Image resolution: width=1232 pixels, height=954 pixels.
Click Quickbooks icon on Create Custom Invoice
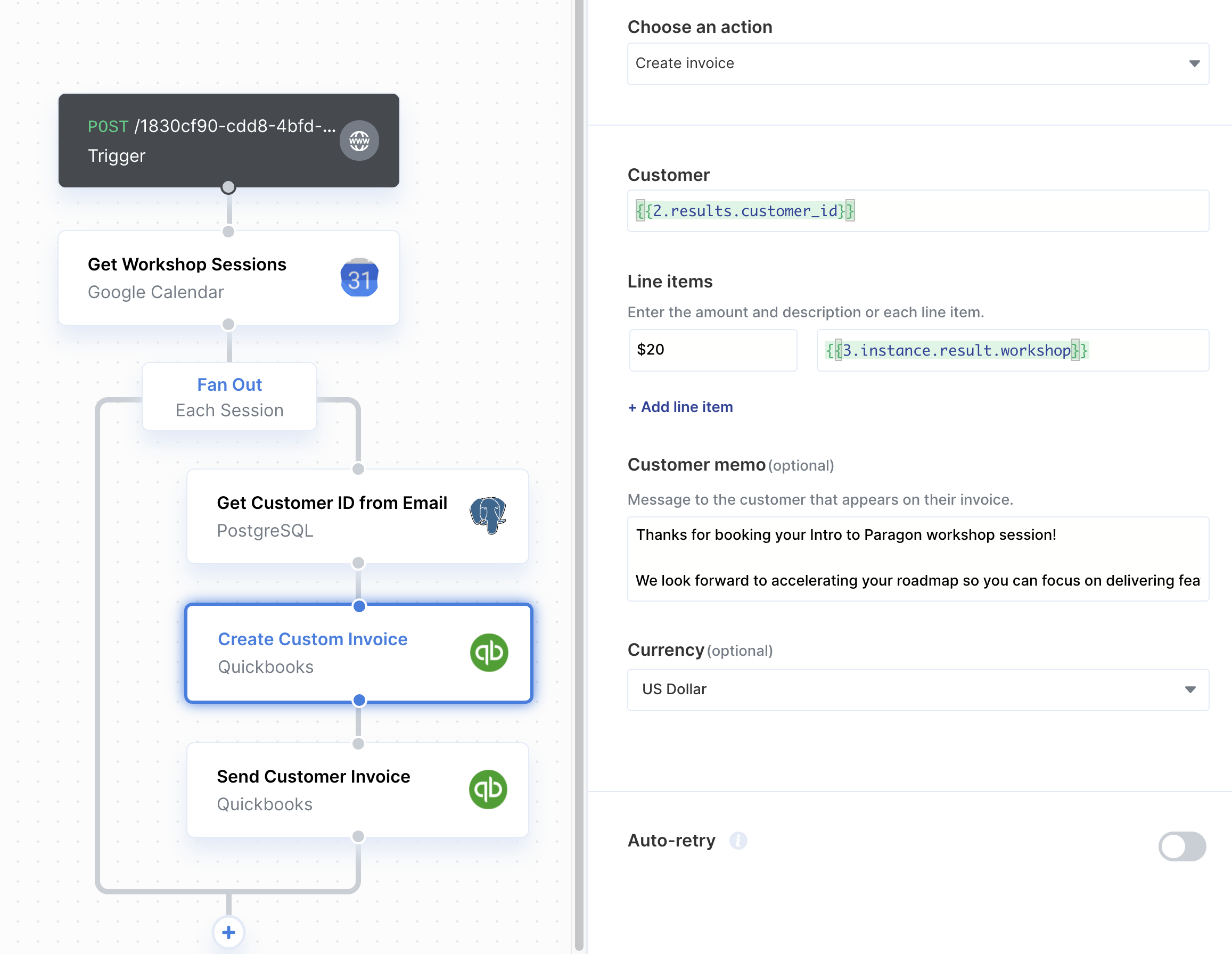click(x=489, y=652)
